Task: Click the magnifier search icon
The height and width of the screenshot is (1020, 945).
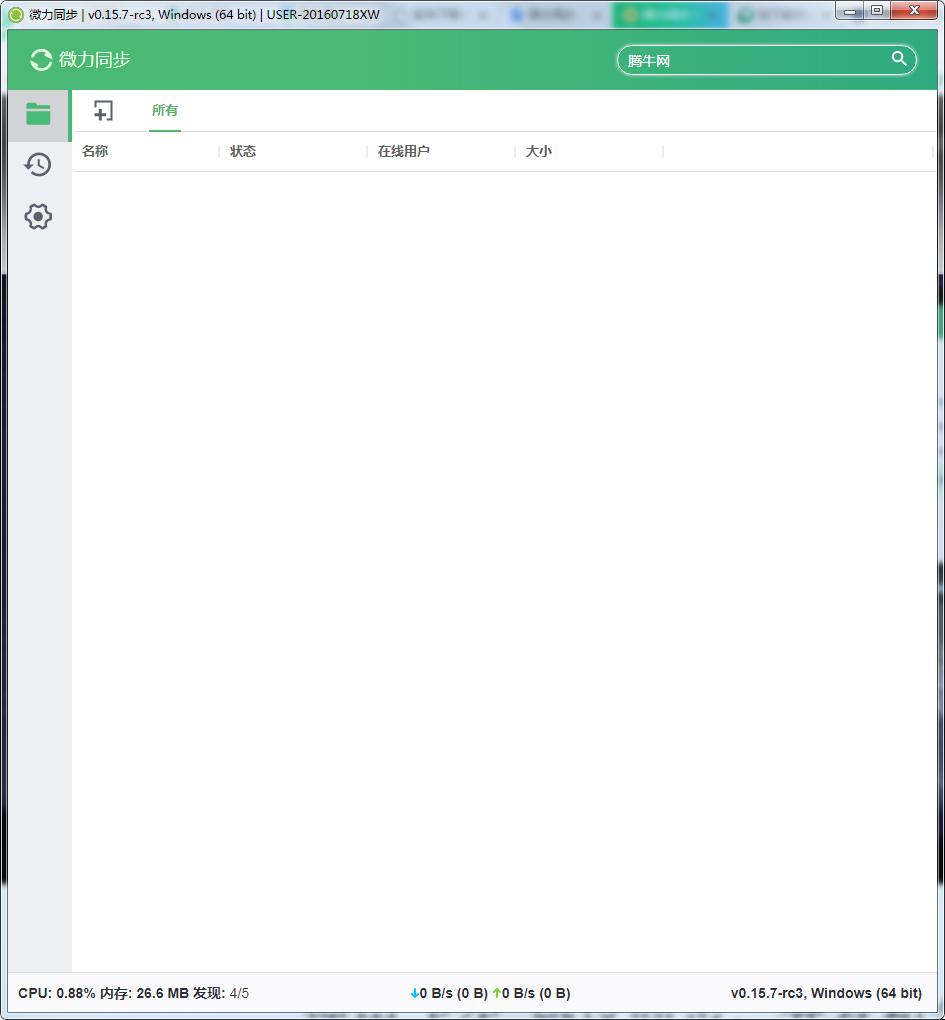Action: point(899,59)
